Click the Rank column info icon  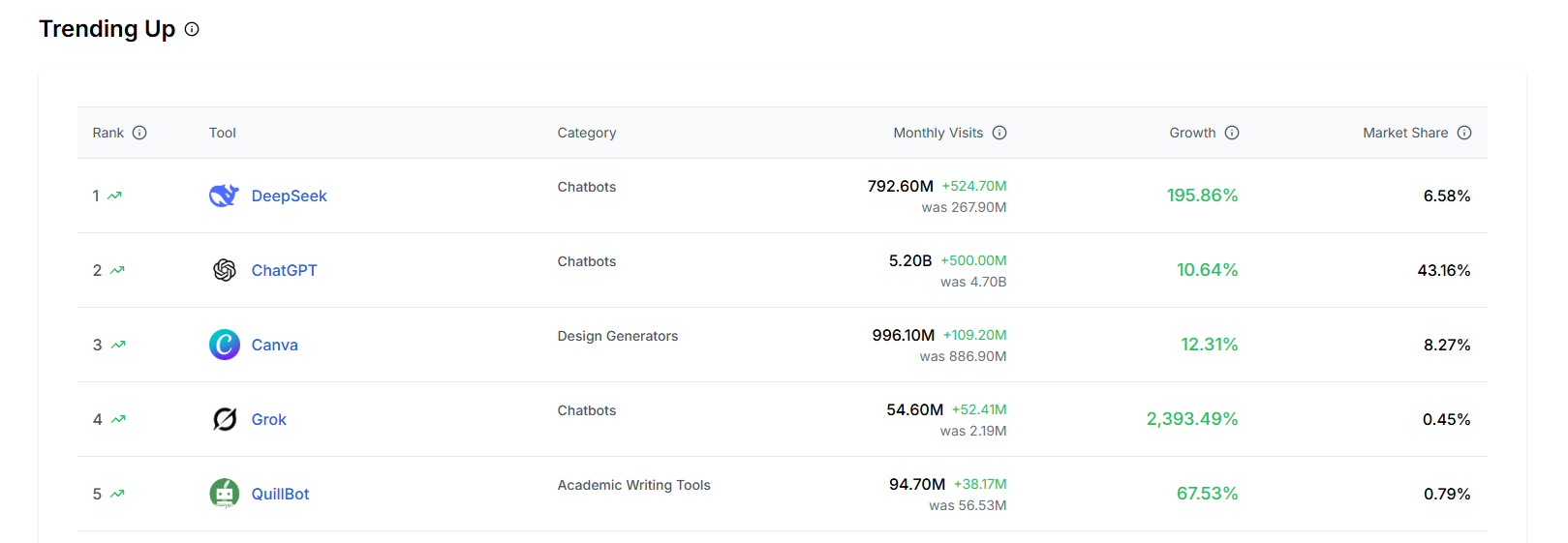[x=139, y=133]
